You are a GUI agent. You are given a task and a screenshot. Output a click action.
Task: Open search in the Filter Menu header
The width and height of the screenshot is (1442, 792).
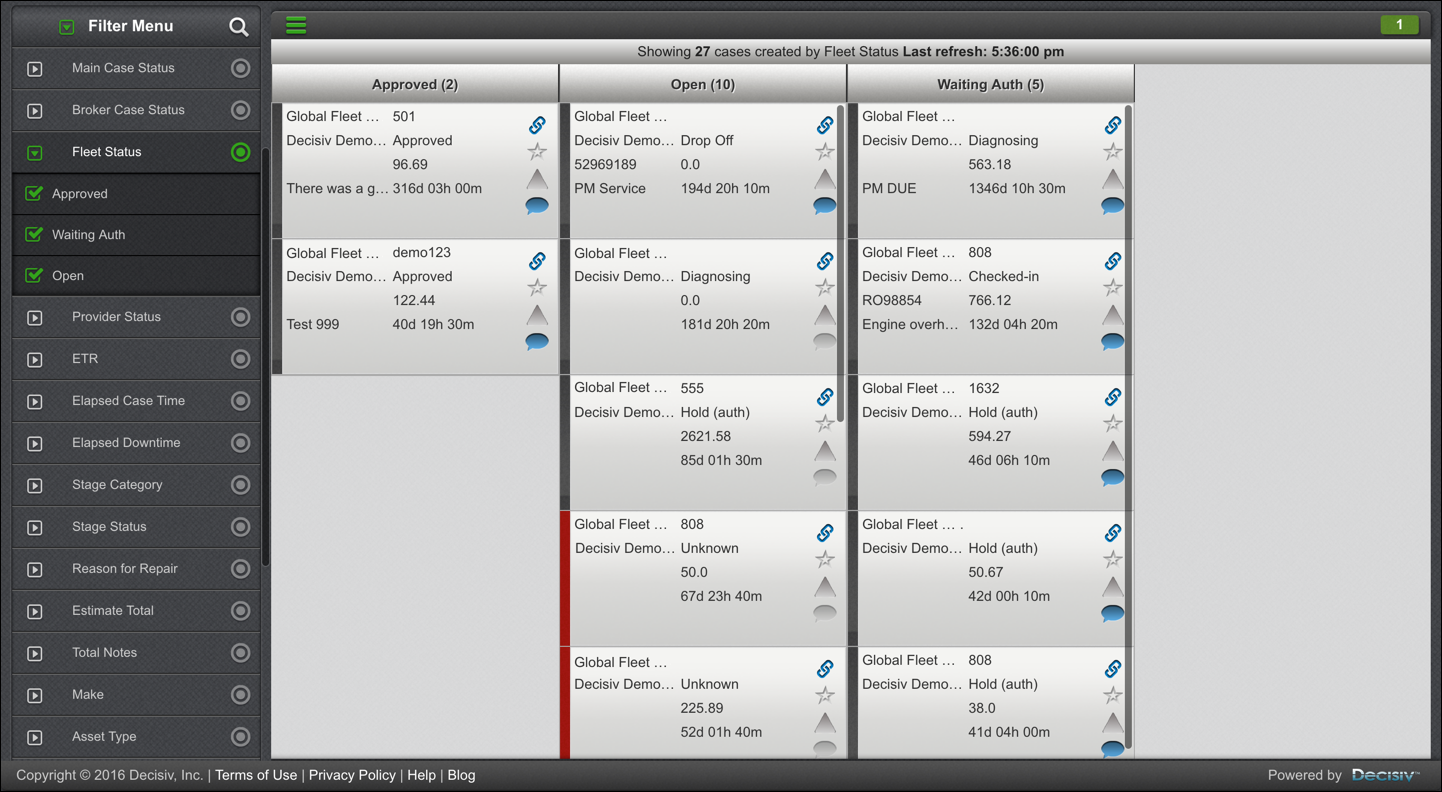point(238,27)
